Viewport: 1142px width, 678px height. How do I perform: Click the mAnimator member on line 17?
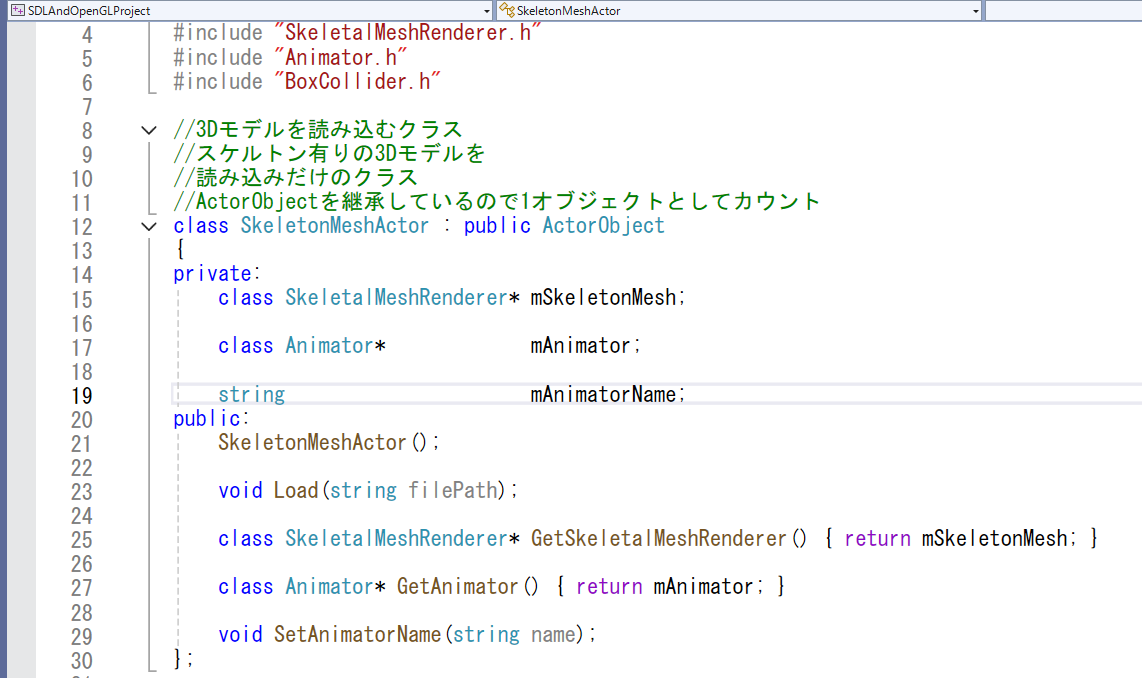(x=585, y=346)
